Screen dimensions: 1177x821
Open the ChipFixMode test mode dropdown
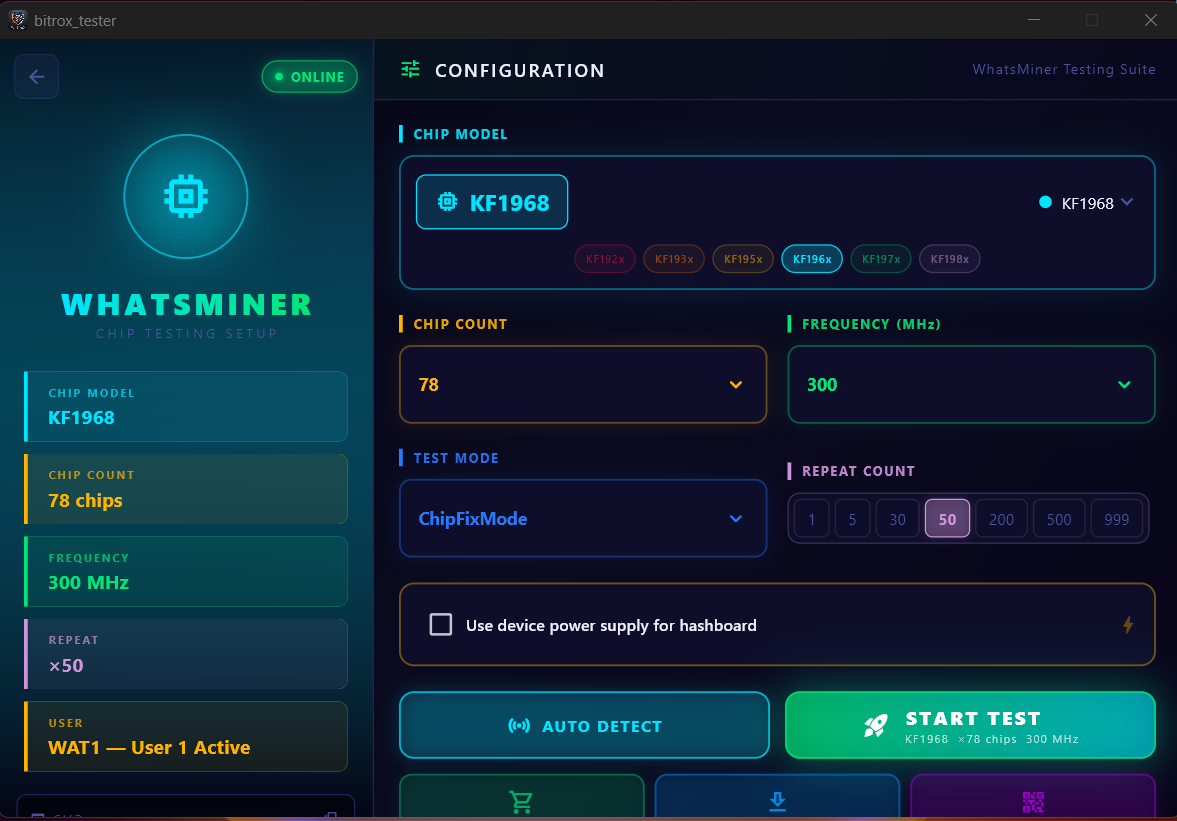click(x=583, y=519)
